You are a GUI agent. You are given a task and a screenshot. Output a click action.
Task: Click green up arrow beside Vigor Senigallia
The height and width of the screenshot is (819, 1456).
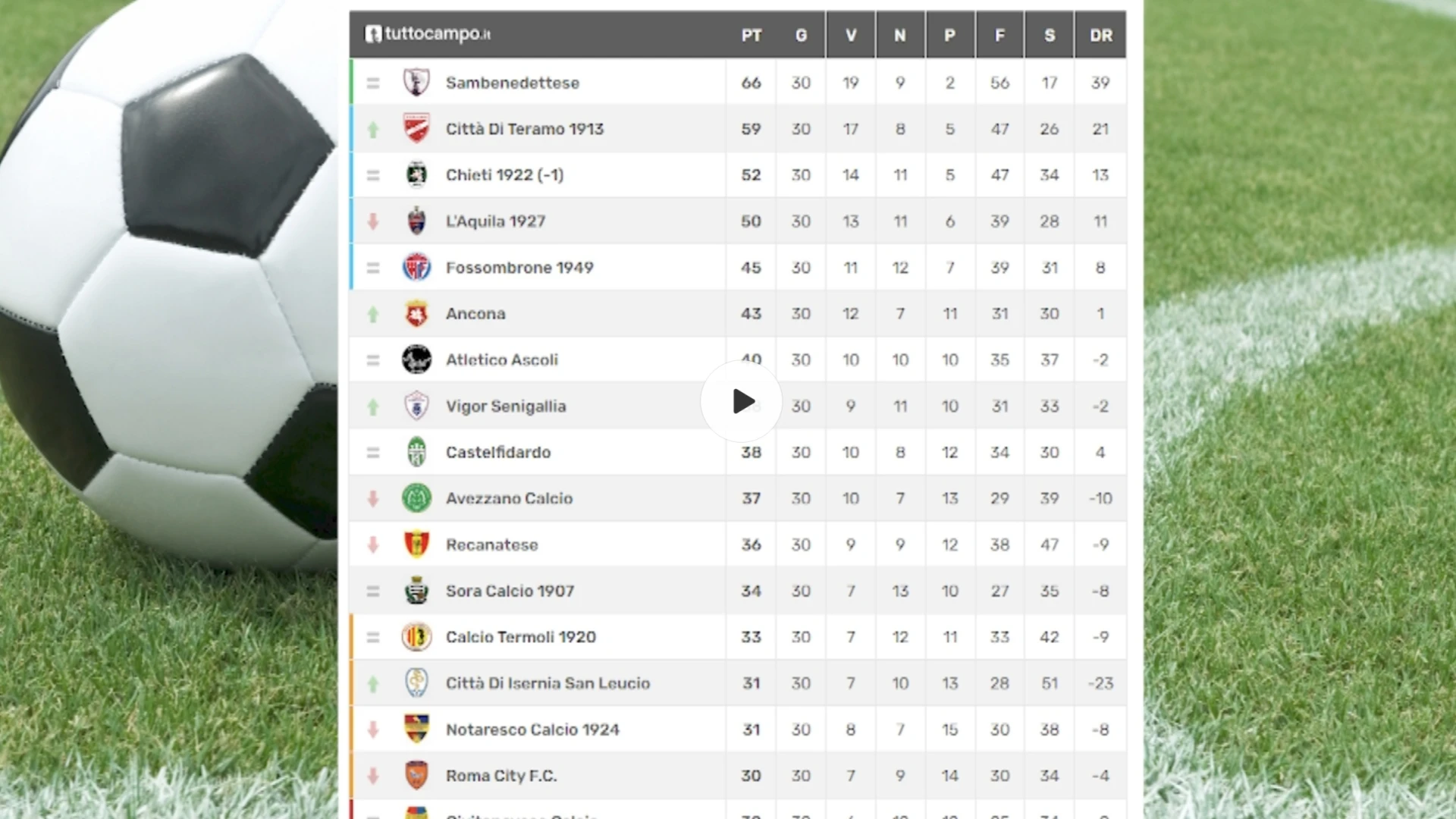372,407
